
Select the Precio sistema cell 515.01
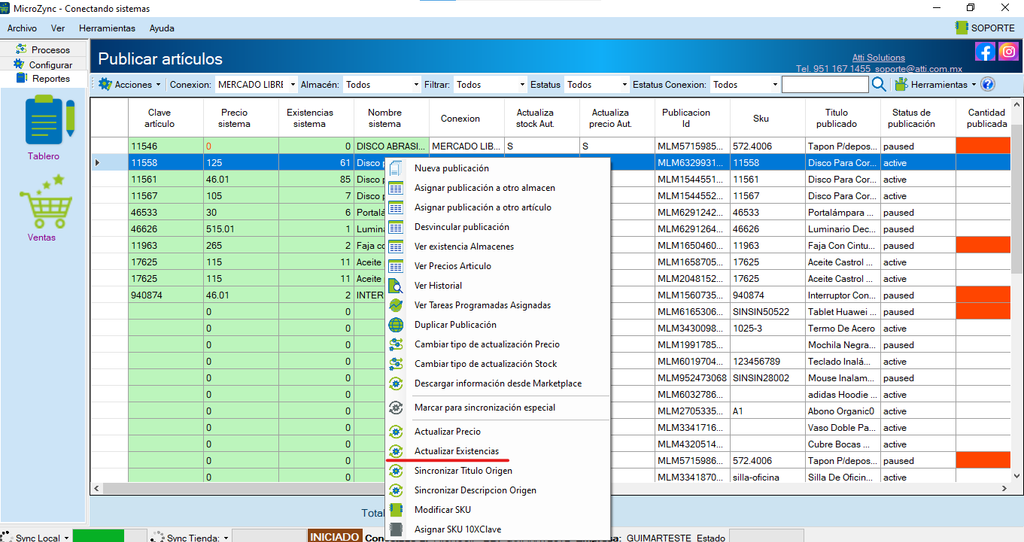click(x=241, y=229)
